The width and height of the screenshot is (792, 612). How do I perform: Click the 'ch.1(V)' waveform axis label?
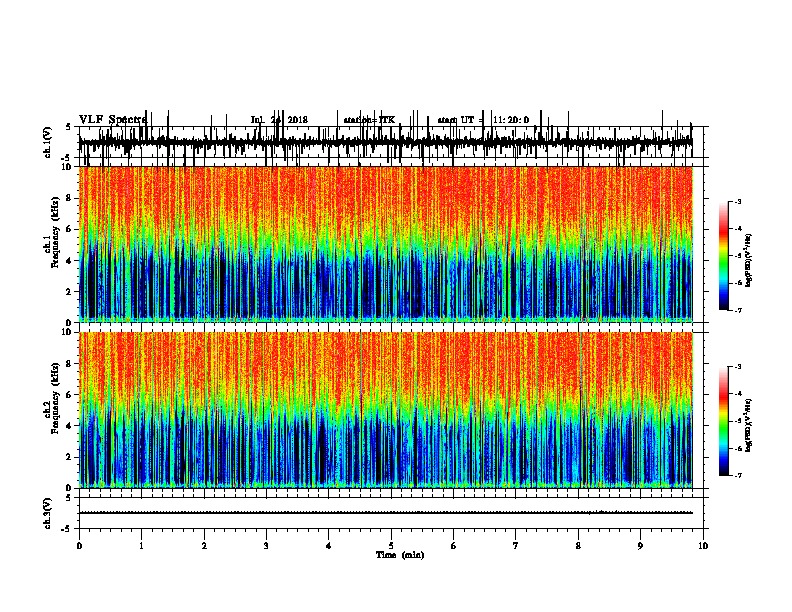pyautogui.click(x=48, y=142)
